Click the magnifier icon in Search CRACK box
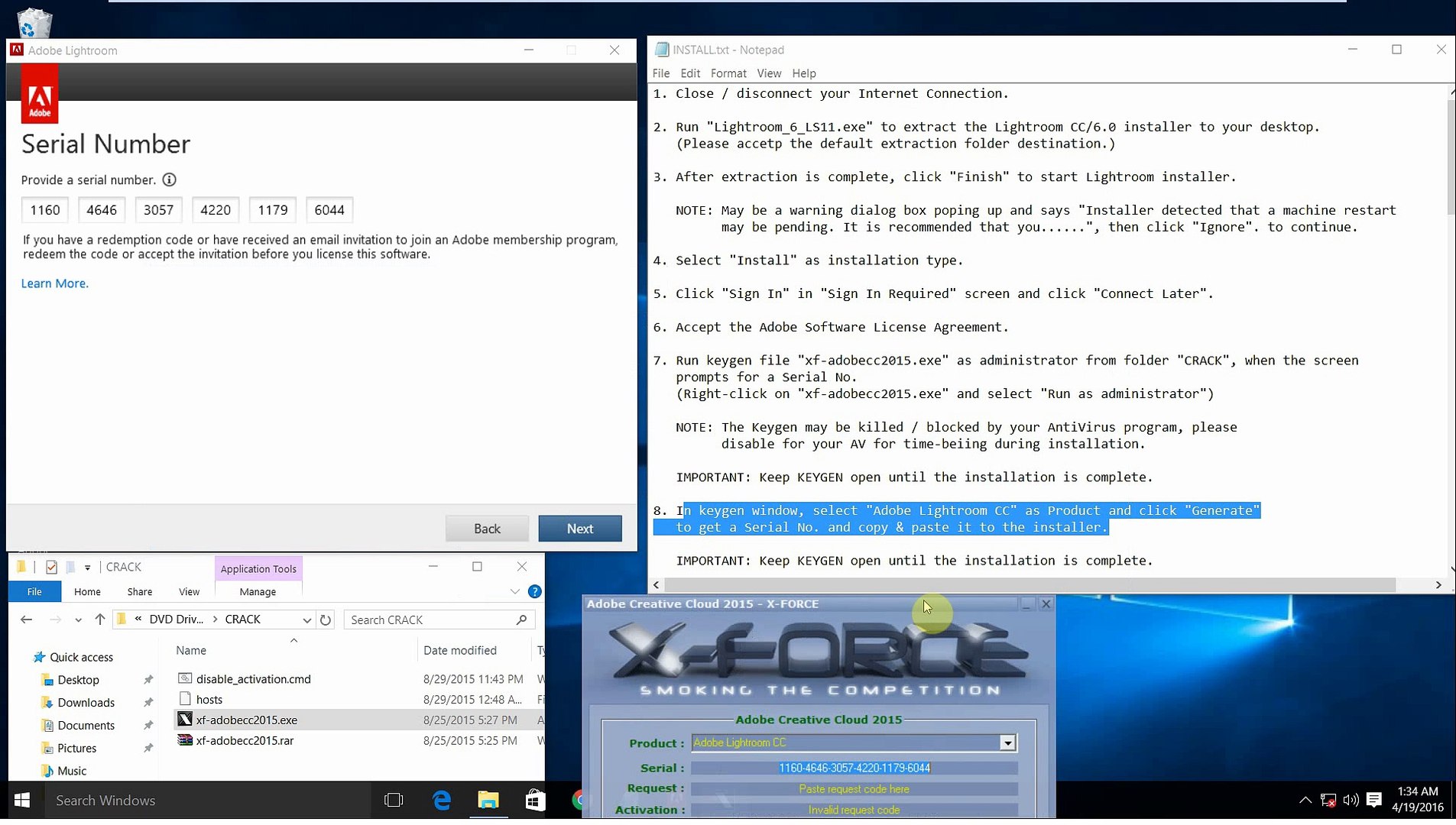This screenshot has width=1456, height=825. (521, 620)
